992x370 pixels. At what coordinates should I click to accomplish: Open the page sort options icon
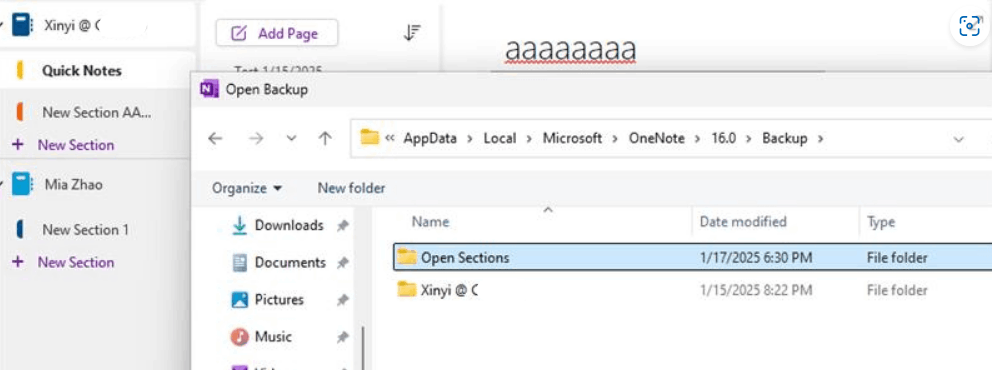pyautogui.click(x=412, y=32)
